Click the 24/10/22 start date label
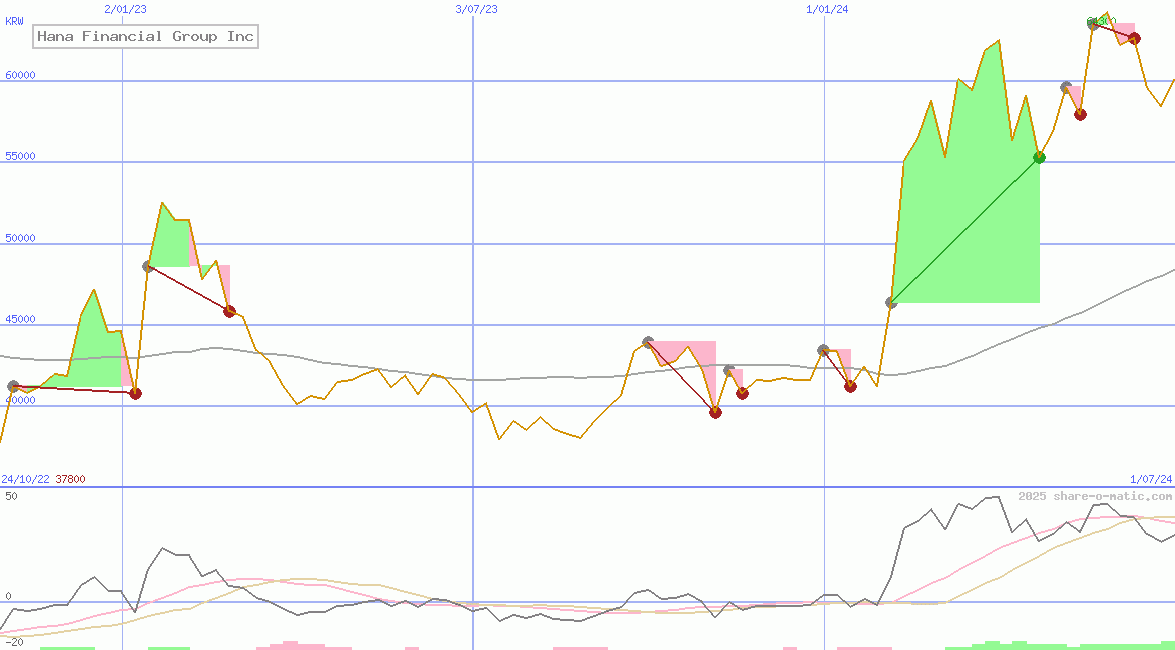 25,479
